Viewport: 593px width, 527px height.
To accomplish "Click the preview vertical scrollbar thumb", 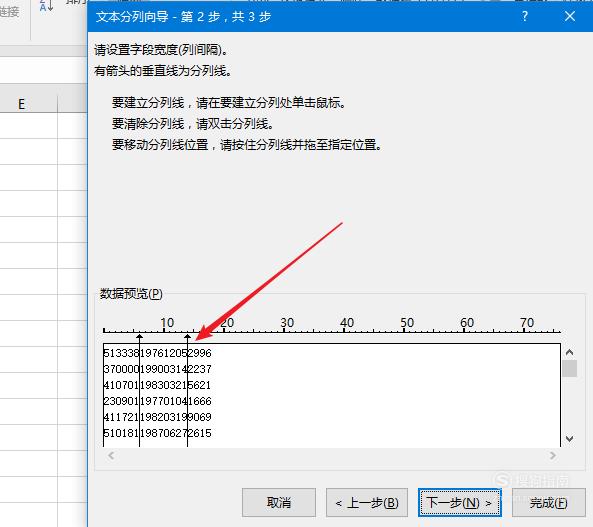I will (x=570, y=368).
